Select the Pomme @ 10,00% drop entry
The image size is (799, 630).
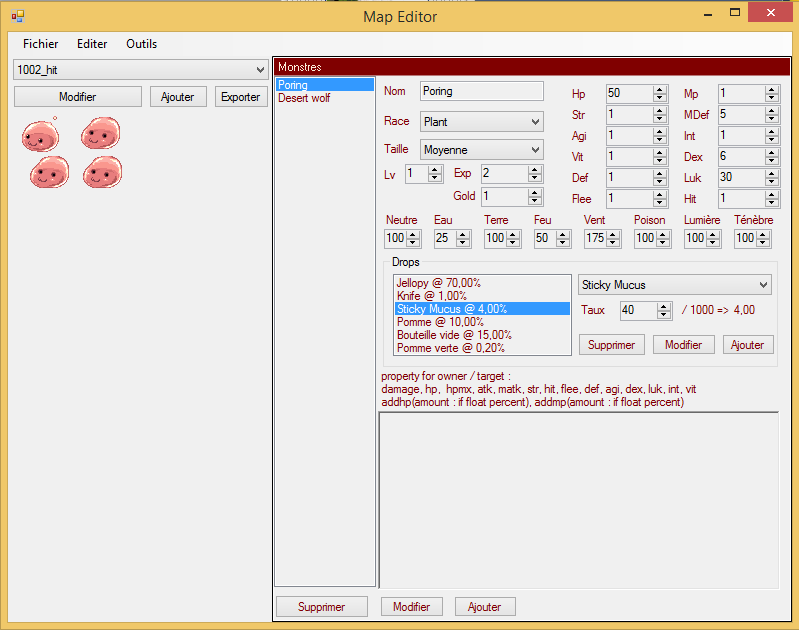coord(482,322)
